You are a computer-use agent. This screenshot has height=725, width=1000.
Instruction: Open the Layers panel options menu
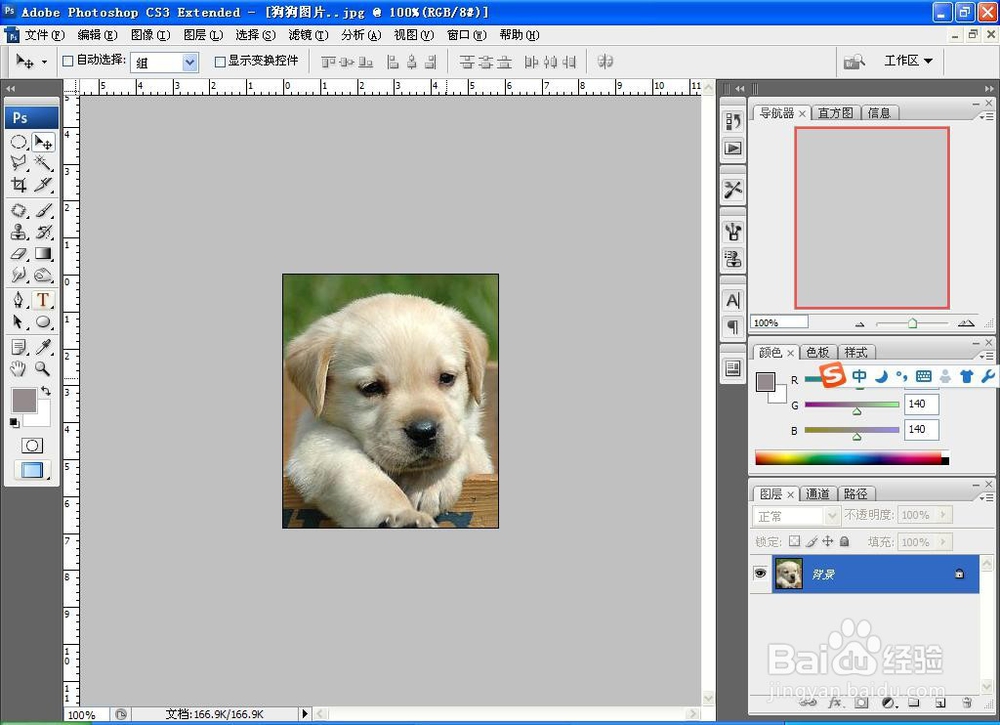987,497
